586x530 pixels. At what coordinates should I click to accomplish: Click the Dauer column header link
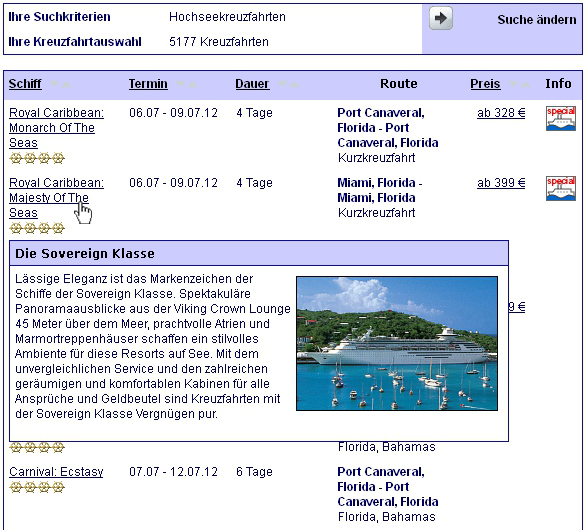(252, 84)
